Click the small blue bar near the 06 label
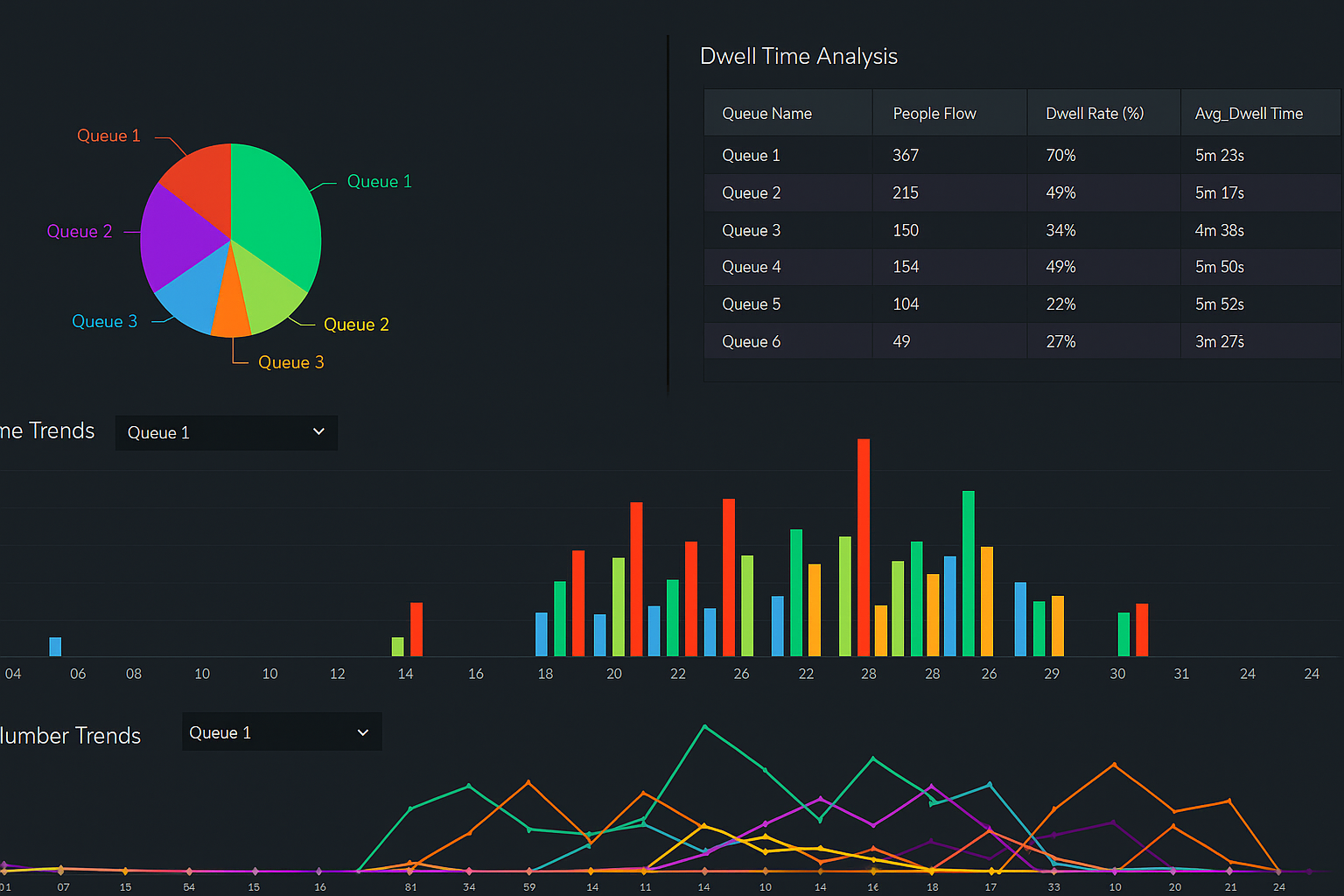The height and width of the screenshot is (896, 1344). 55,647
